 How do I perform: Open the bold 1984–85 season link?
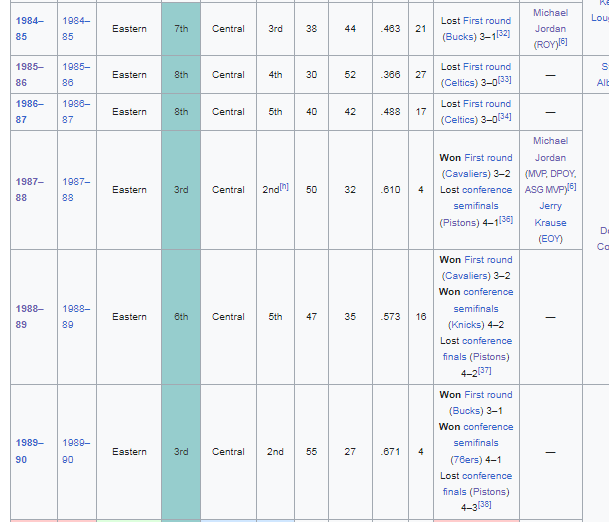[x=30, y=29]
